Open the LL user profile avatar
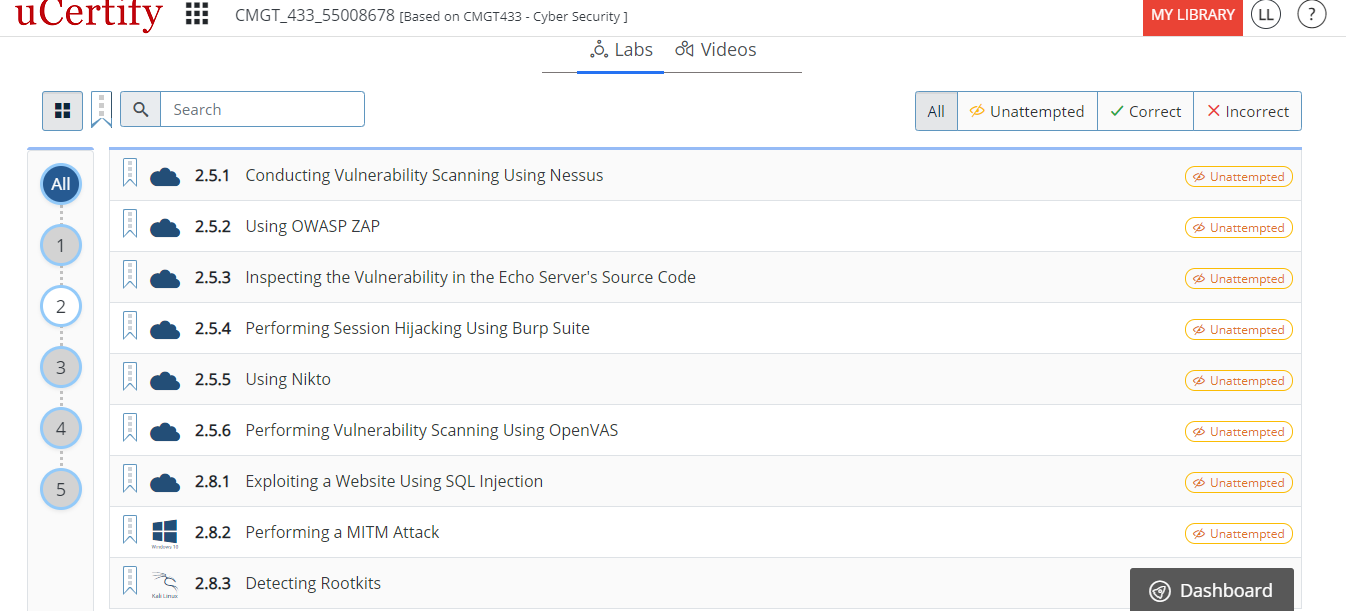The image size is (1346, 611). [1266, 14]
